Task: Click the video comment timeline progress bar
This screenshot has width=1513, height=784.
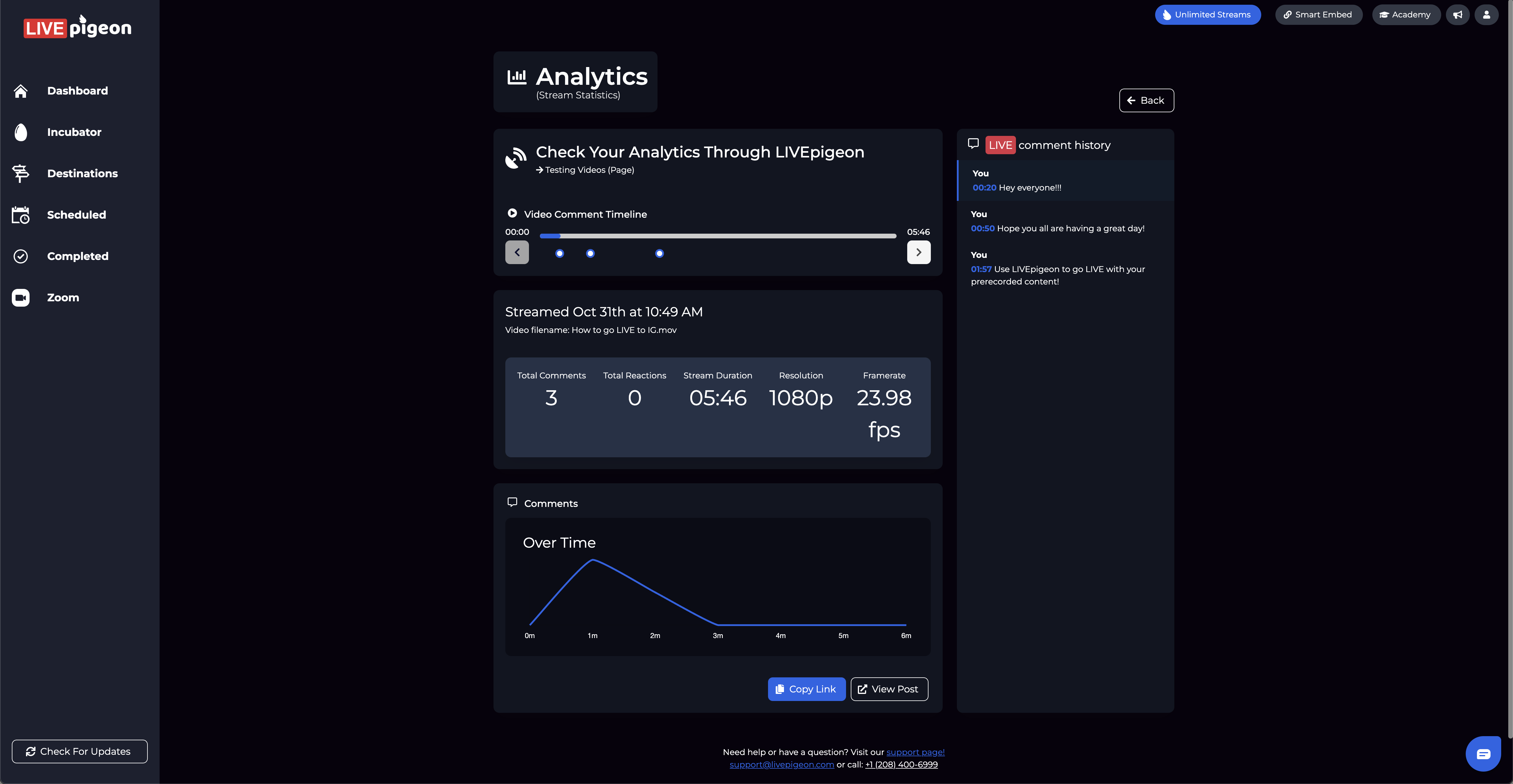Action: (x=718, y=236)
